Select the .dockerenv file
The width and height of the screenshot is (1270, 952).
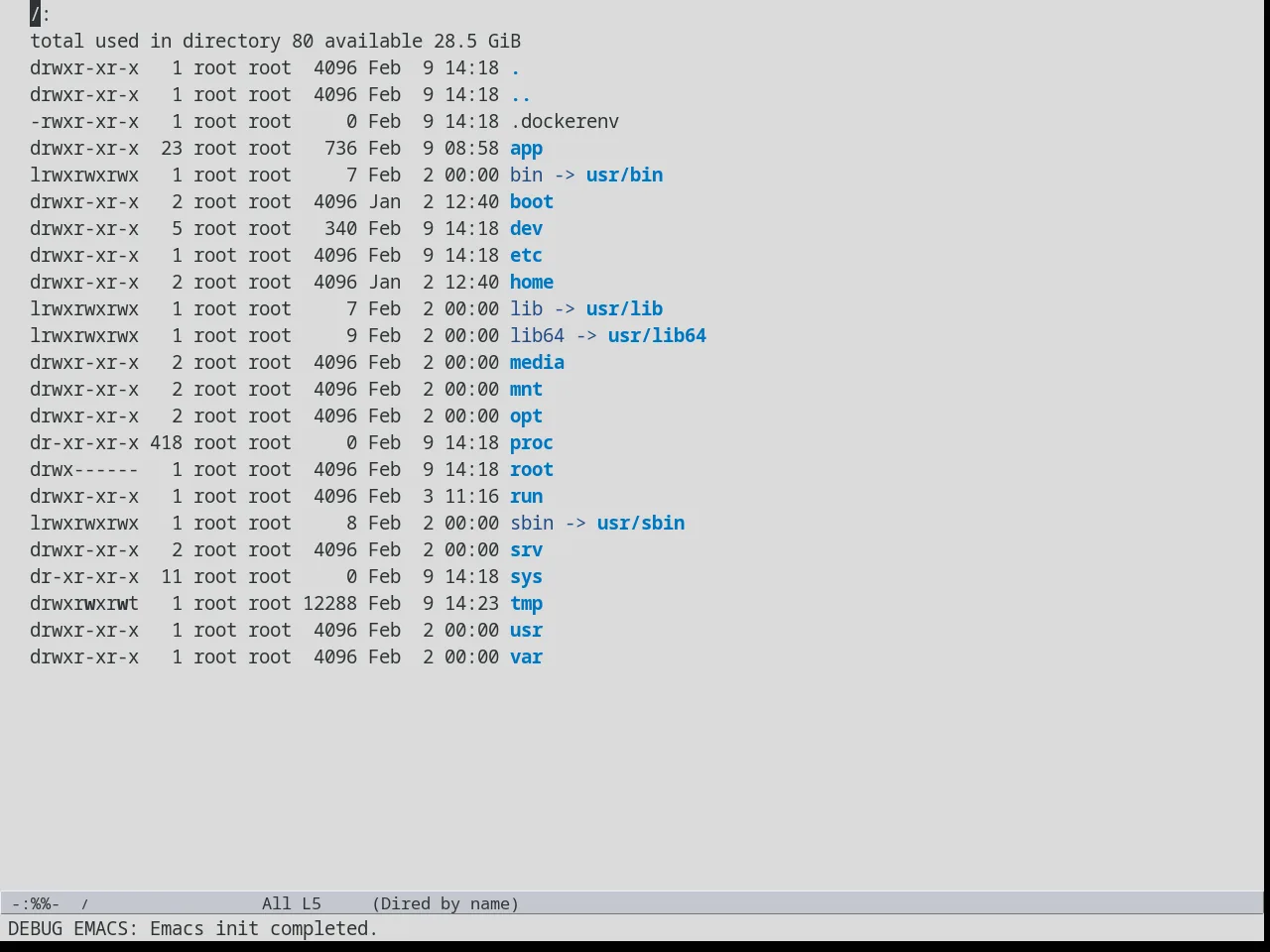pos(565,121)
